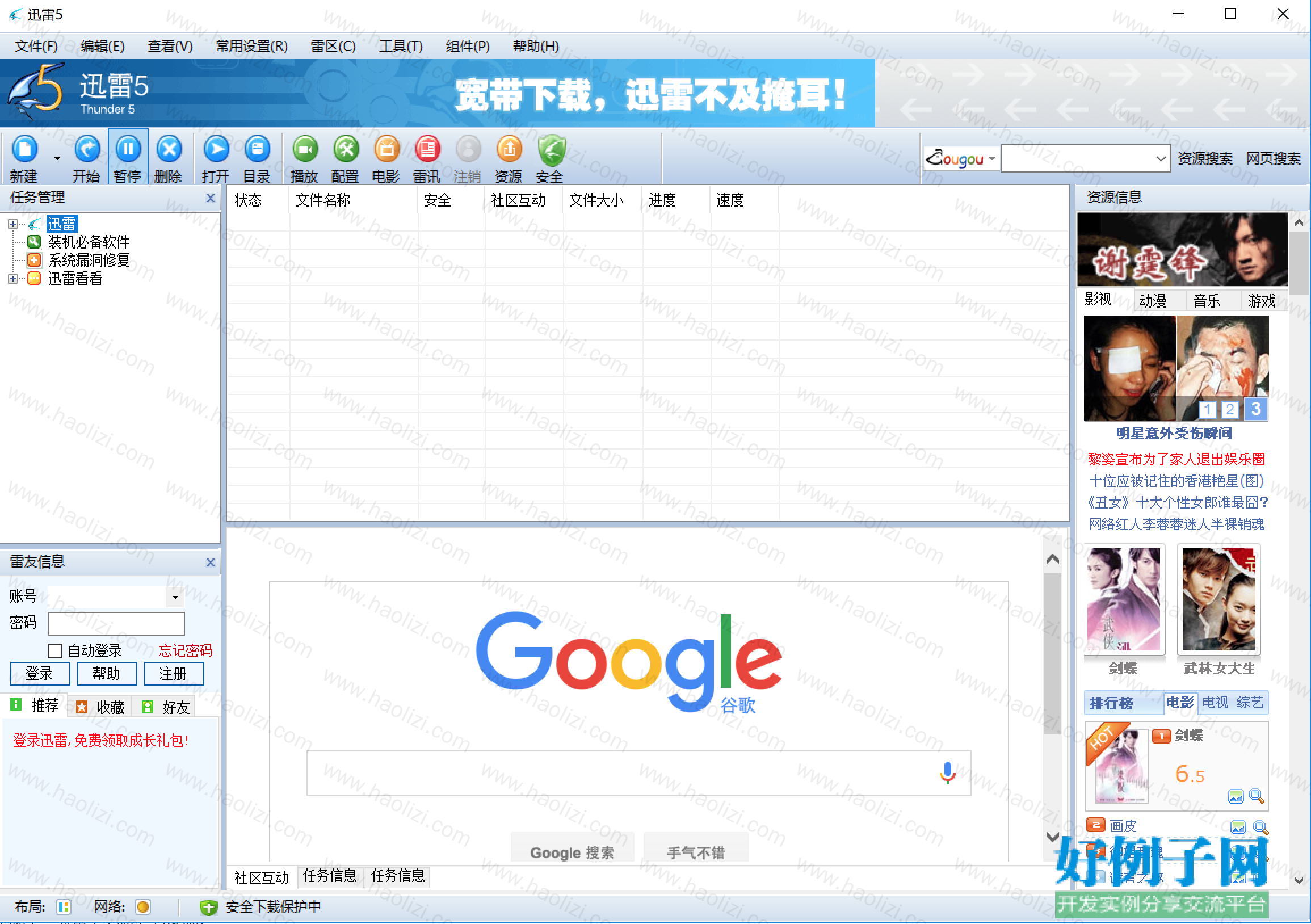
Task: Open the 账号 account dropdown
Action: point(175,598)
